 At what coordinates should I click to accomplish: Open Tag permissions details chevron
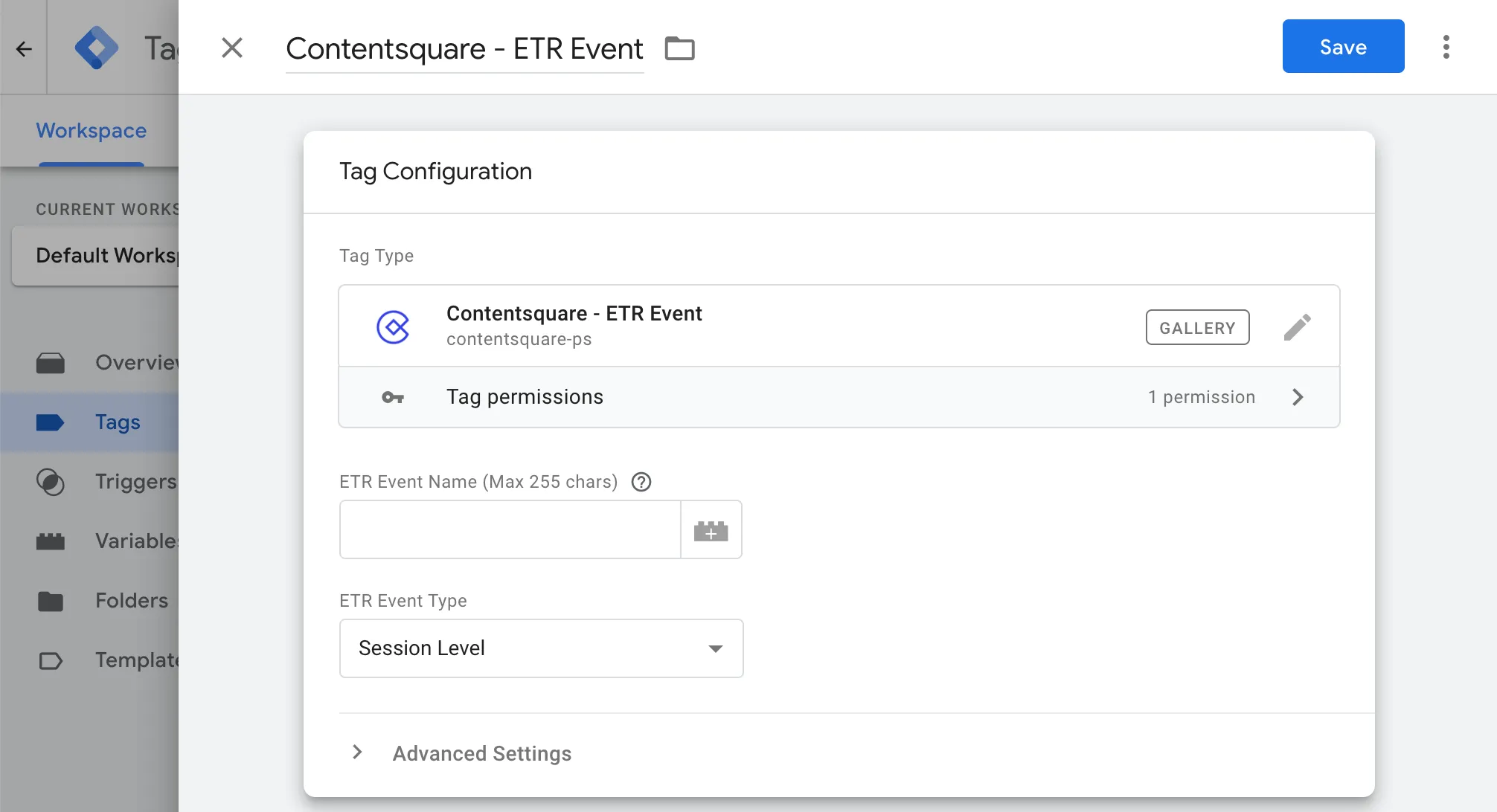tap(1298, 397)
